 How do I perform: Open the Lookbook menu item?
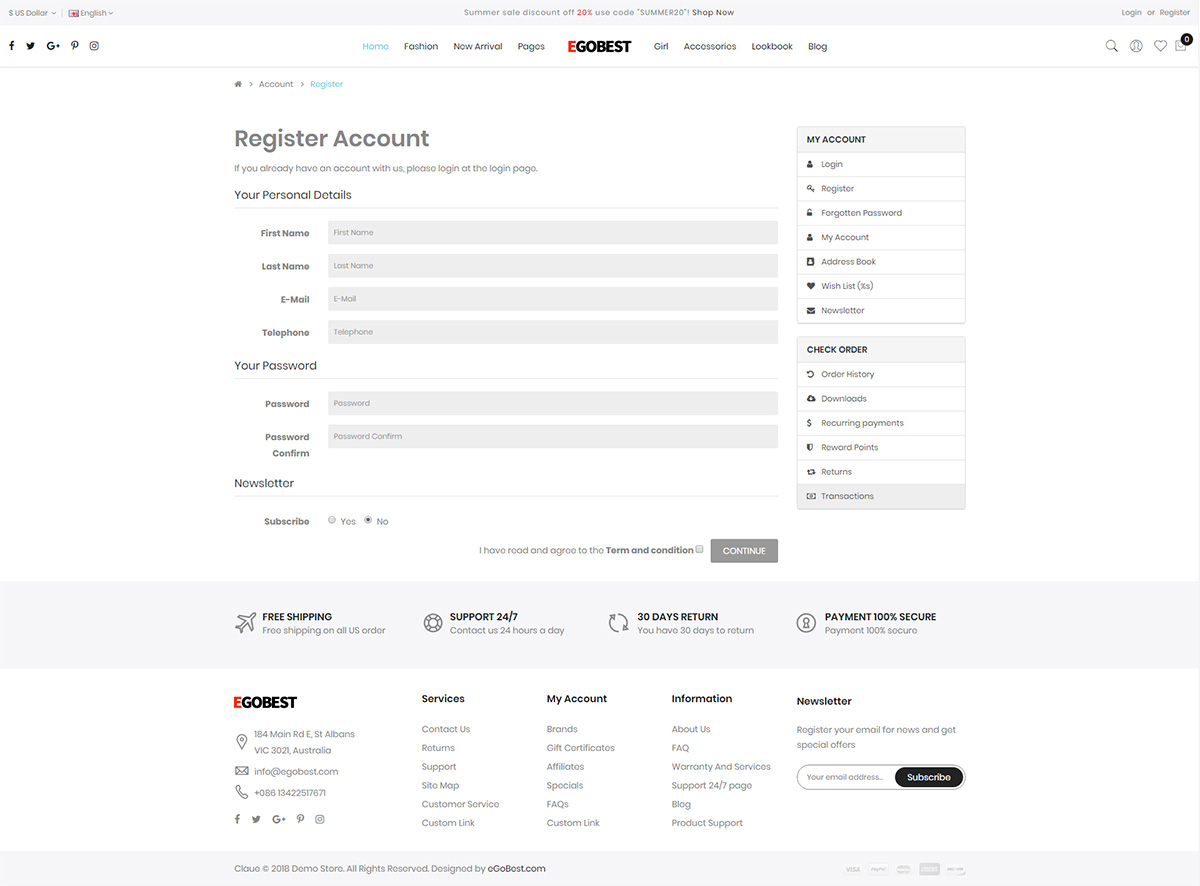pos(772,47)
